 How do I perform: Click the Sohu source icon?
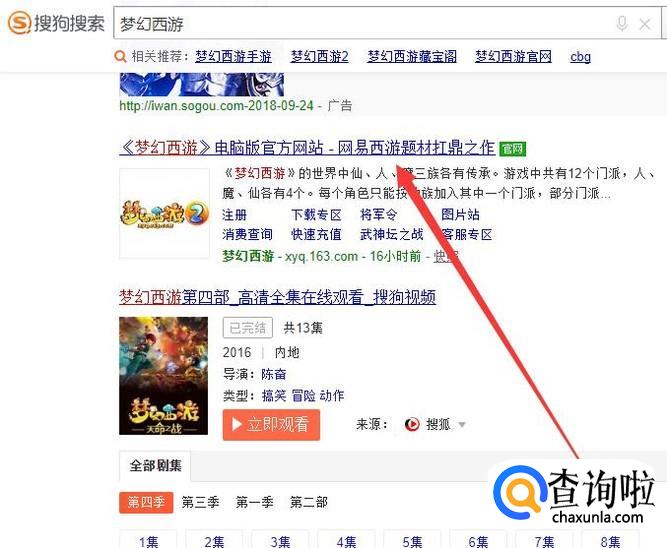pos(412,425)
